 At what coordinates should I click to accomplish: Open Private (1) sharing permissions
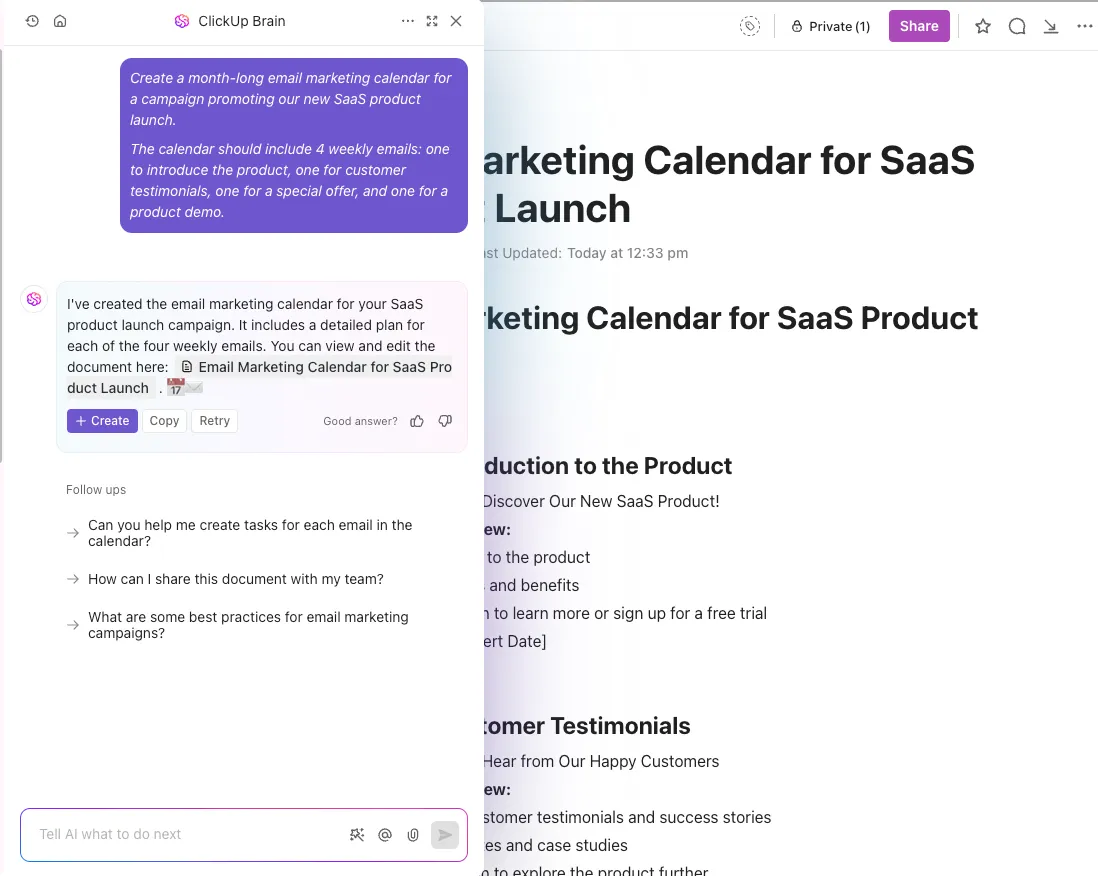click(831, 27)
